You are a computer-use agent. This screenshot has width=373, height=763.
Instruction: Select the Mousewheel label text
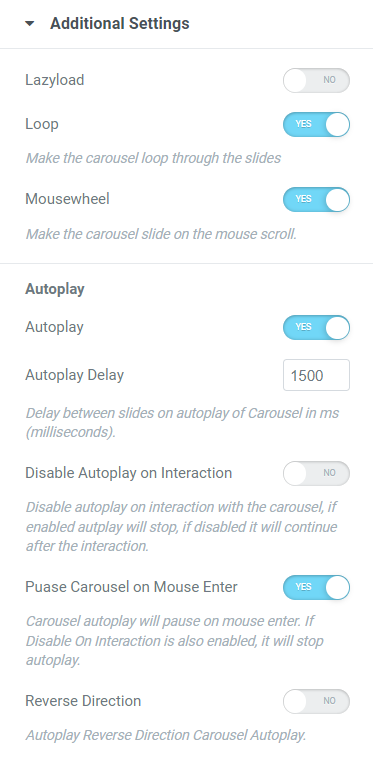click(67, 199)
